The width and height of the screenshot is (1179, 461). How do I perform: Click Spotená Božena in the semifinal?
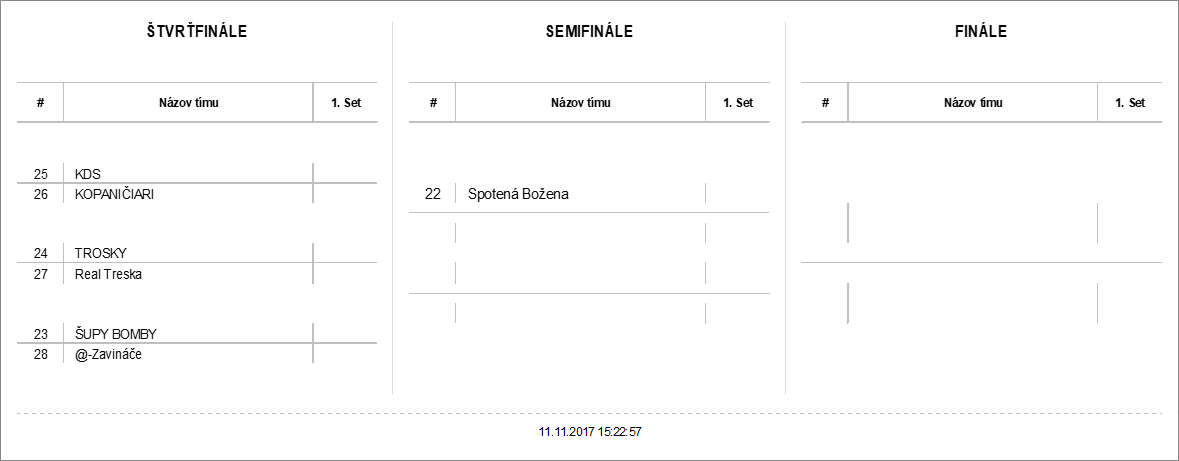(x=518, y=194)
